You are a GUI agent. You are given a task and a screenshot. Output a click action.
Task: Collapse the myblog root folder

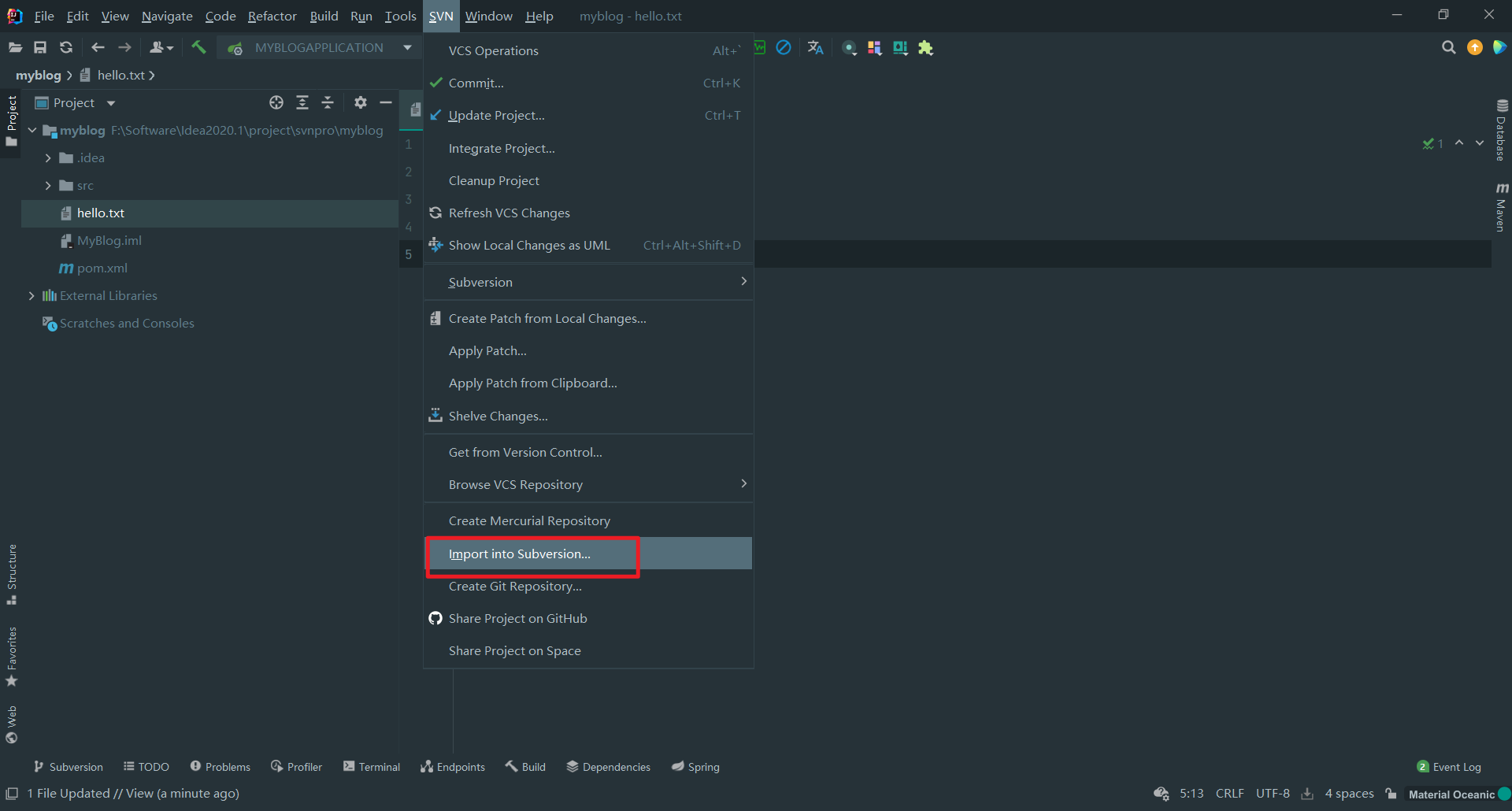(x=32, y=131)
